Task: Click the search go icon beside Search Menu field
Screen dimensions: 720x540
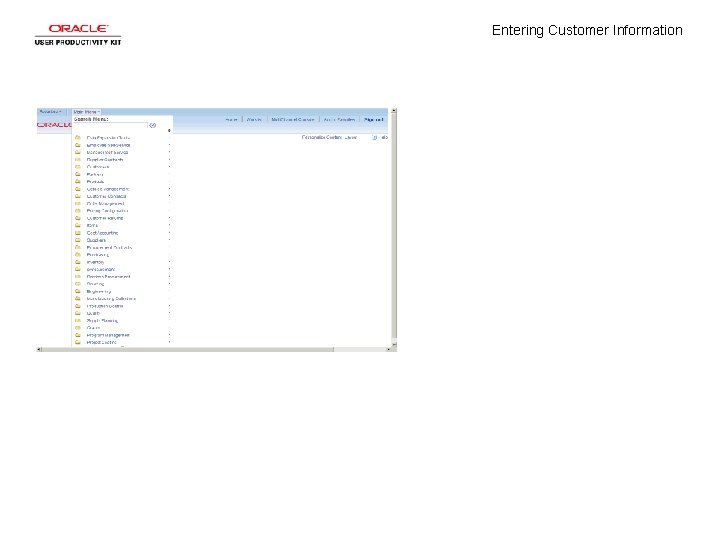Action: (152, 125)
